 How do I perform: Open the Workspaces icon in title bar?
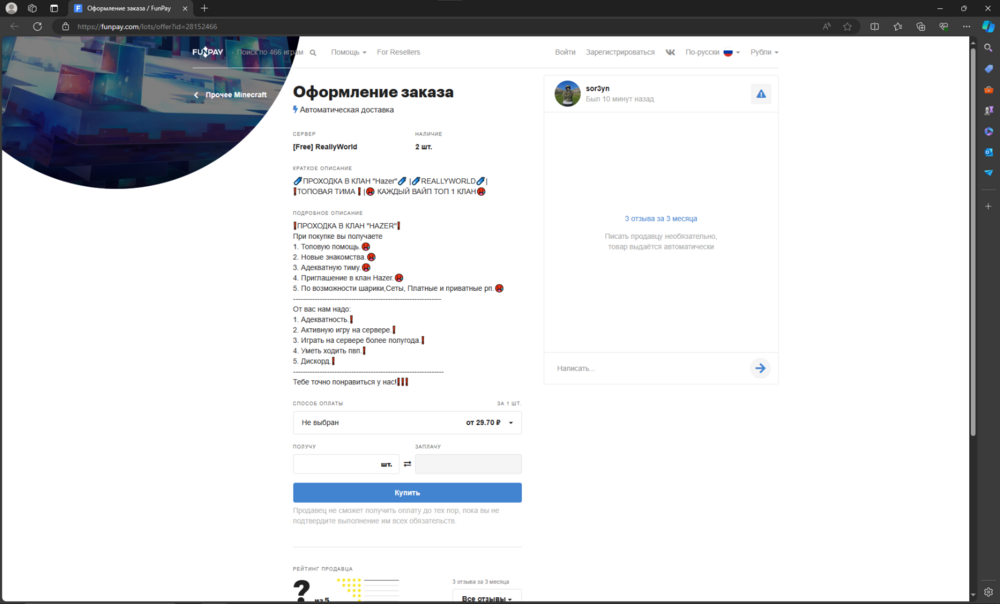coord(33,8)
